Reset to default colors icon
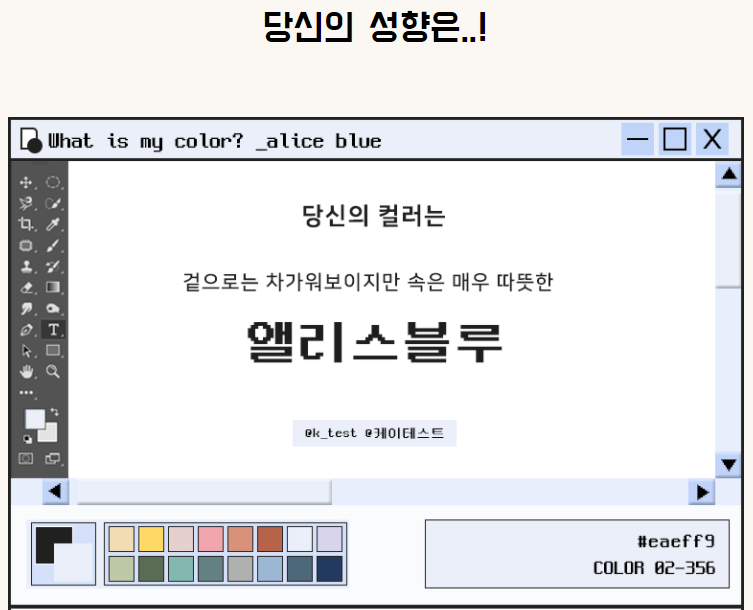Screen dimensions: 753x610 (27, 439)
